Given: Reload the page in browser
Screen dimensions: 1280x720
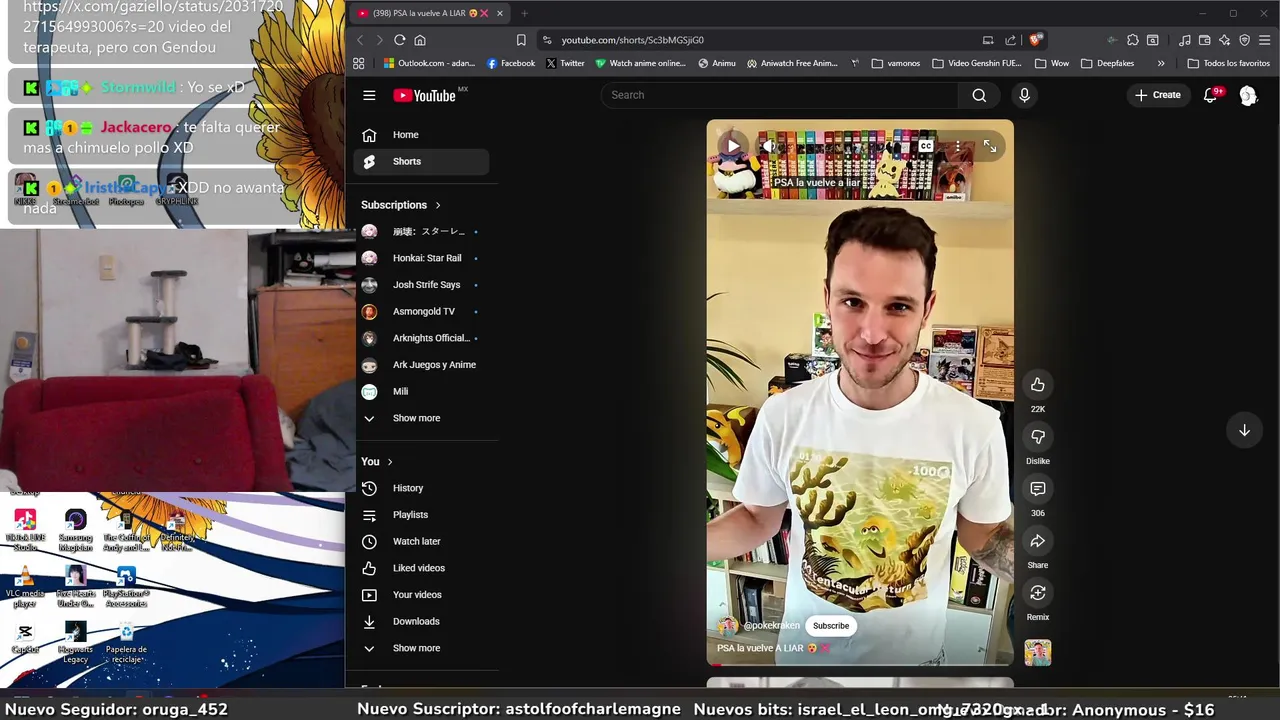Looking at the screenshot, I should tap(399, 40).
